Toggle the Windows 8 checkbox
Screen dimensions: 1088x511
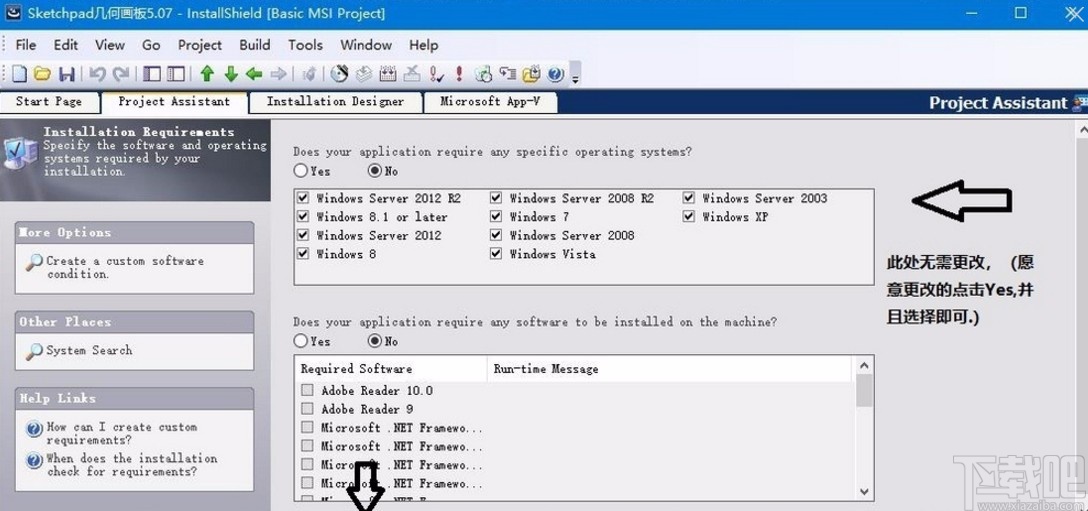pyautogui.click(x=303, y=254)
